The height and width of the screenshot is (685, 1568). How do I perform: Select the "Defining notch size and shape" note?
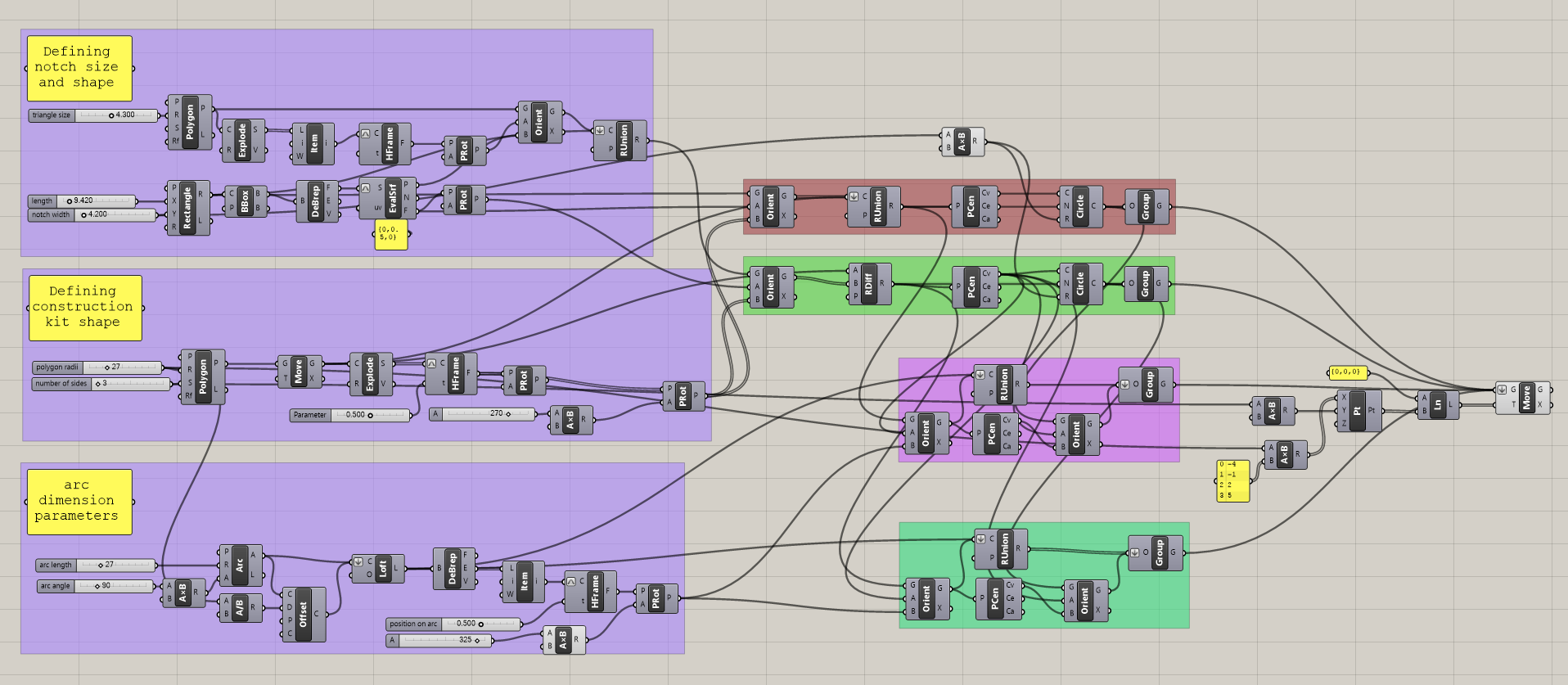click(x=79, y=68)
